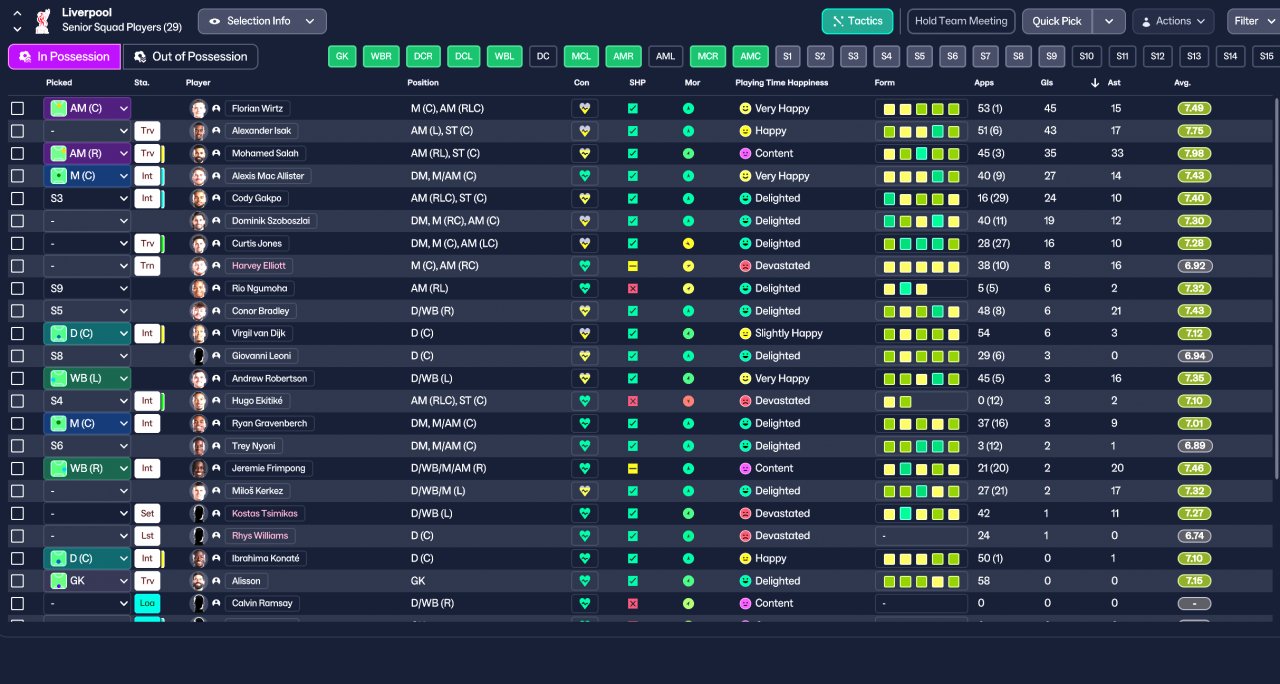The height and width of the screenshot is (684, 1280).
Task: Click Rhys Williams's grey 6.74 rating pill
Action: (1194, 536)
